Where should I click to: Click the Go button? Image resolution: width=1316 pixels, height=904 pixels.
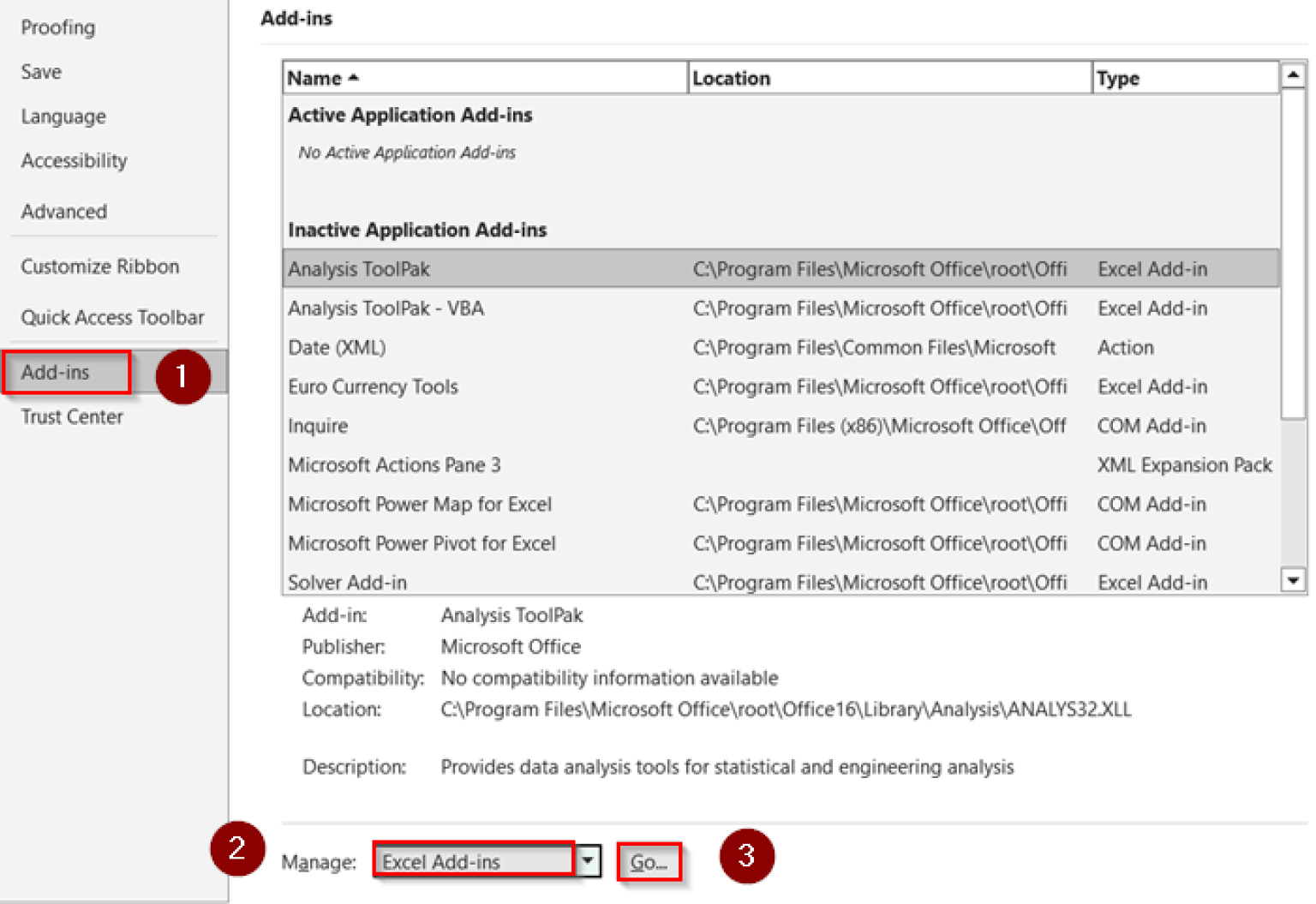click(x=649, y=861)
